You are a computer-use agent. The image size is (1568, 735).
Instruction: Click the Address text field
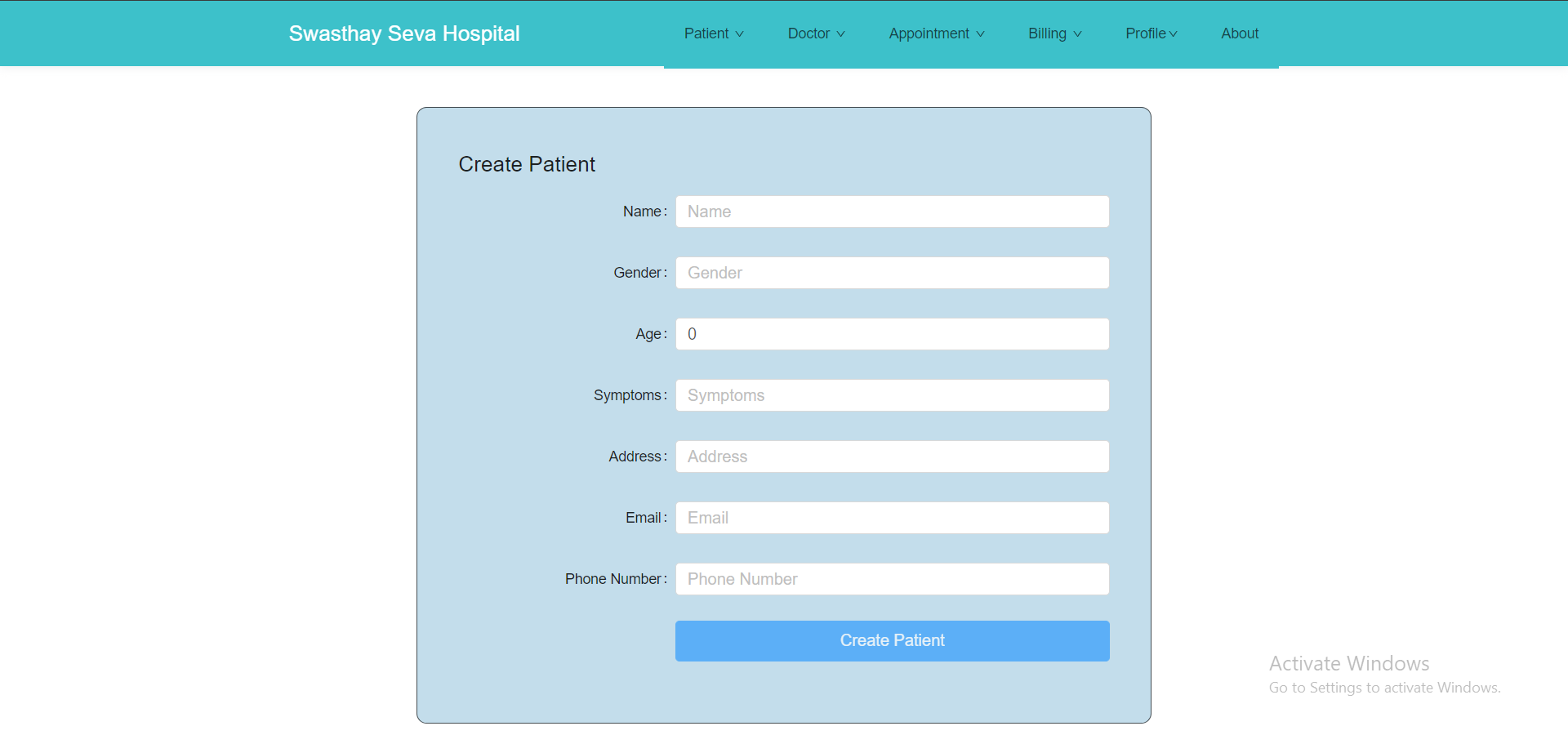point(892,457)
